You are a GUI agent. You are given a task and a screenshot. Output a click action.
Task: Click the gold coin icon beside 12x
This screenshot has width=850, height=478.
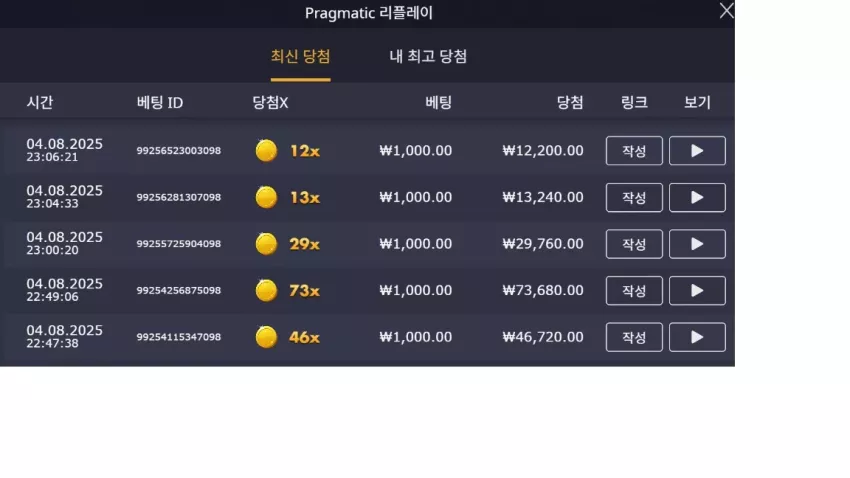[266, 151]
